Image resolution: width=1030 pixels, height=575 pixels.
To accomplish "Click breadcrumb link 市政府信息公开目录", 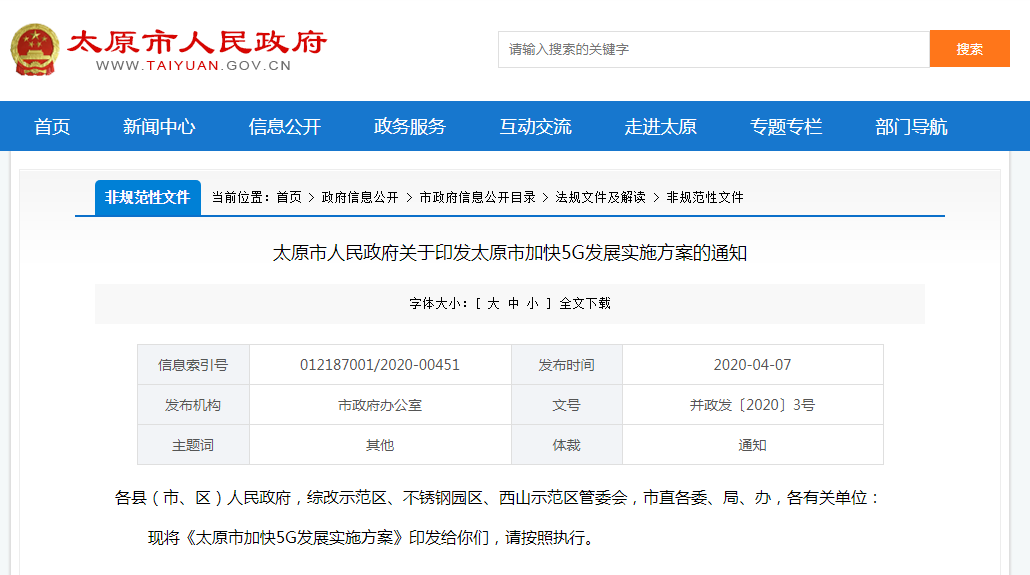I will click(478, 197).
